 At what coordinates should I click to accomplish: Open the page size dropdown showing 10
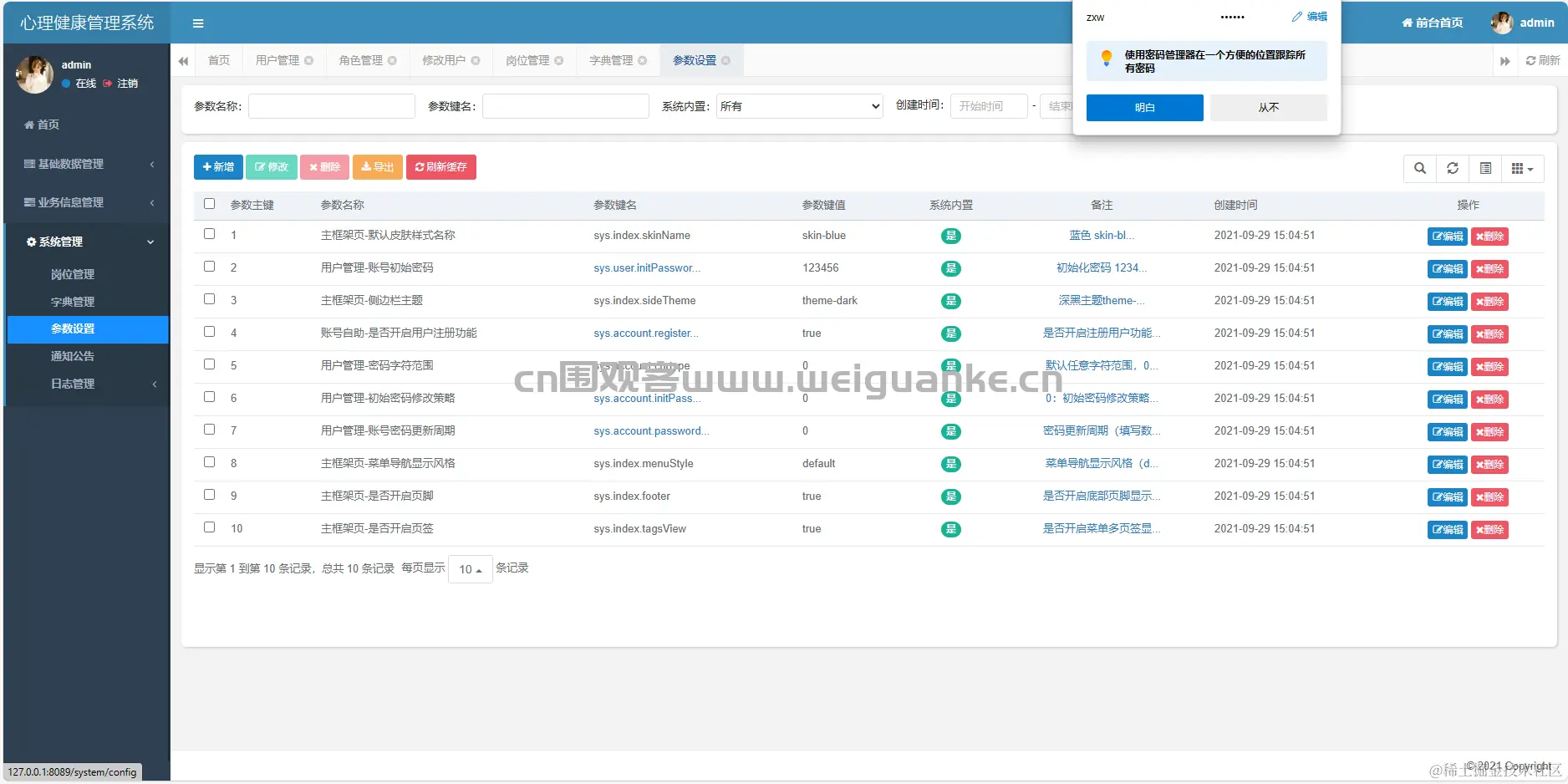(471, 569)
